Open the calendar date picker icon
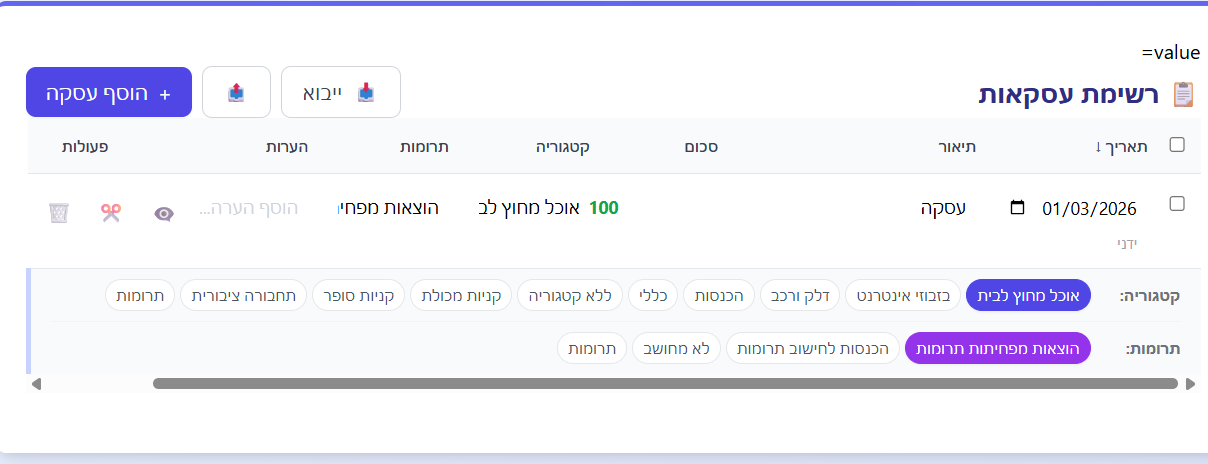 point(1018,208)
